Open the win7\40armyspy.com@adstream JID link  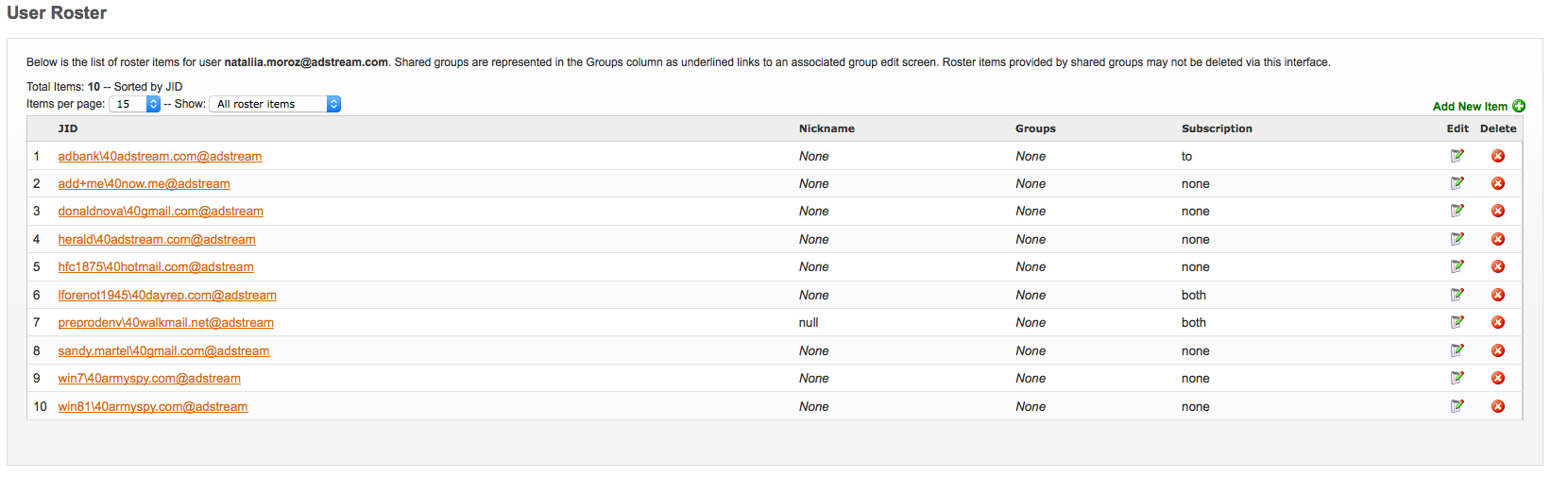tap(149, 378)
